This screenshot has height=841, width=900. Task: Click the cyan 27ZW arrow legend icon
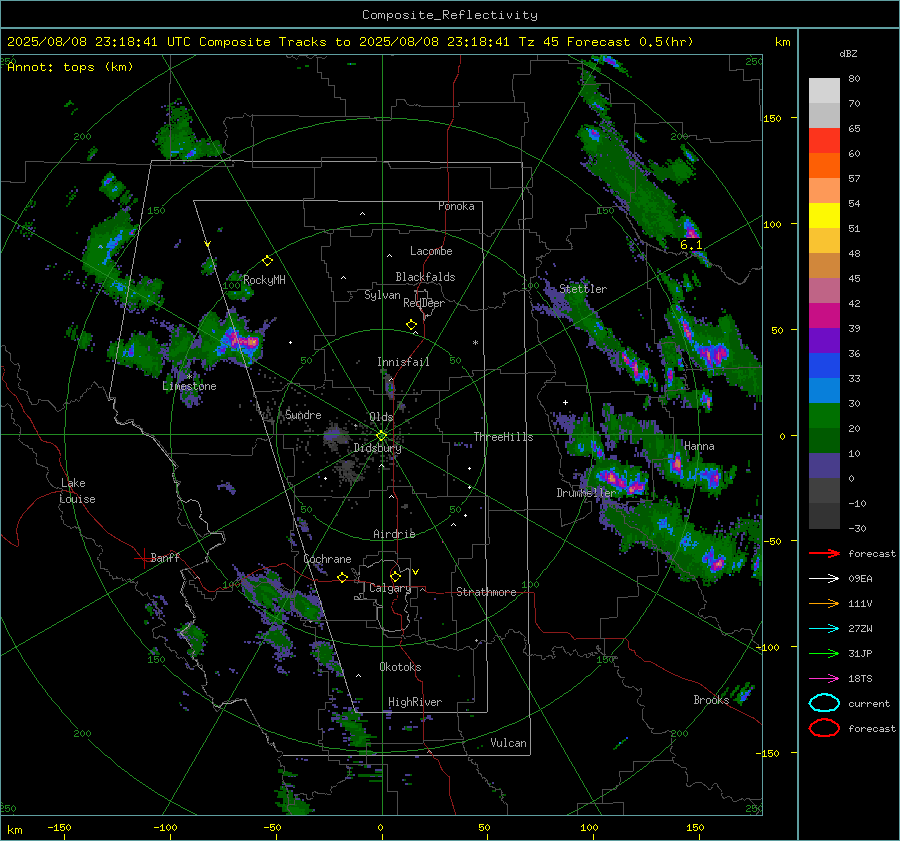pyautogui.click(x=824, y=629)
